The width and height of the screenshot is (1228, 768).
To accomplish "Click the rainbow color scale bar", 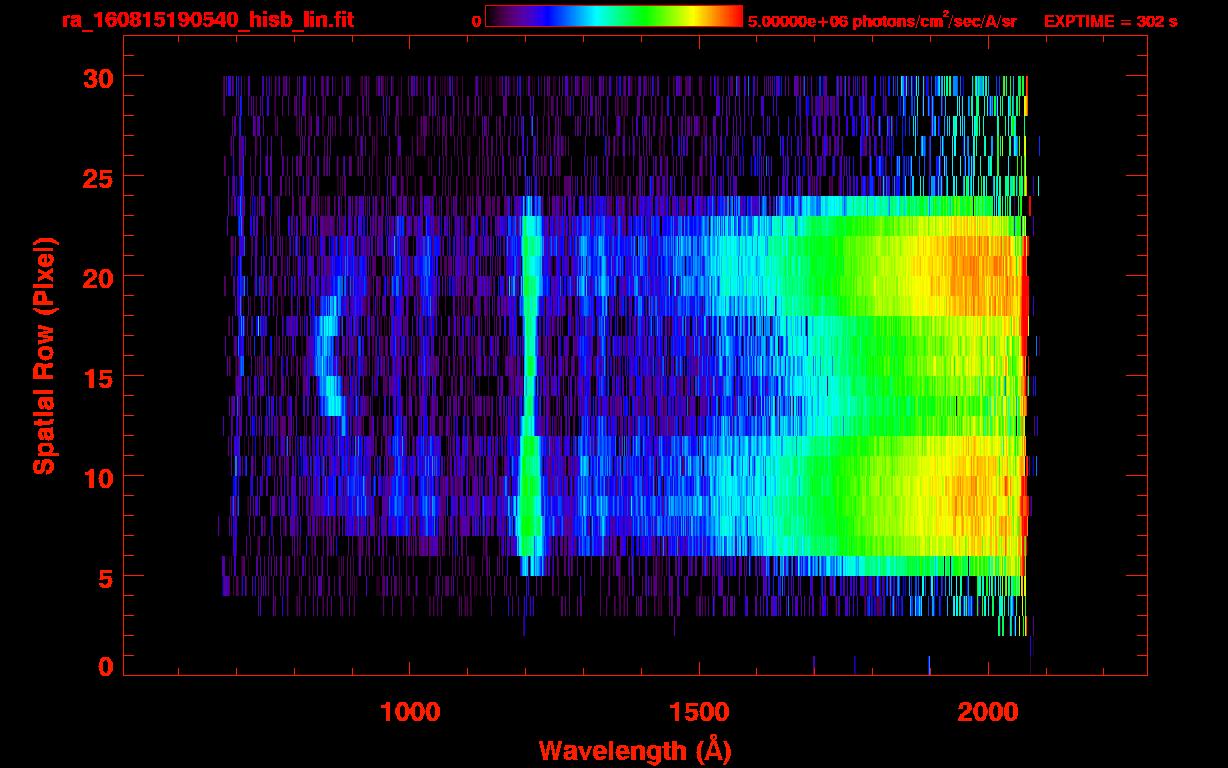I will [614, 16].
